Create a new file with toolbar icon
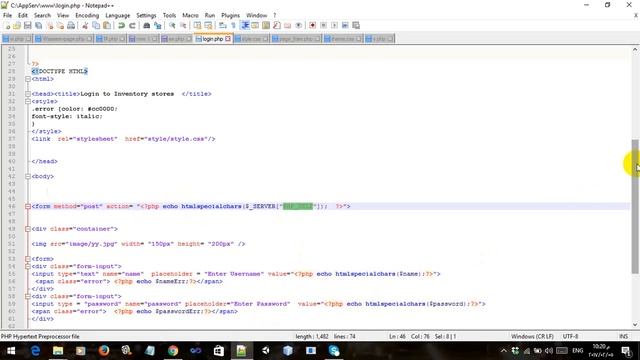Image resolution: width=640 pixels, height=360 pixels. 7,25
